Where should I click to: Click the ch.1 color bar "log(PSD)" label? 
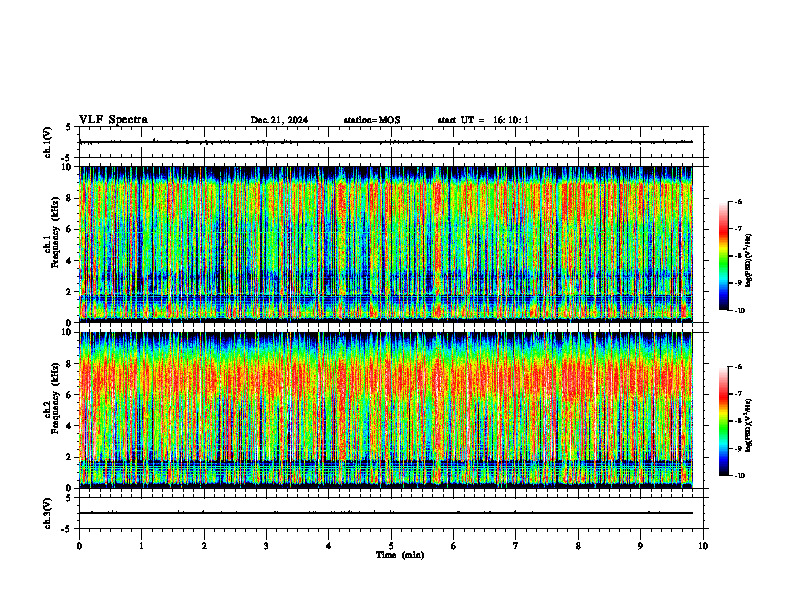click(749, 261)
